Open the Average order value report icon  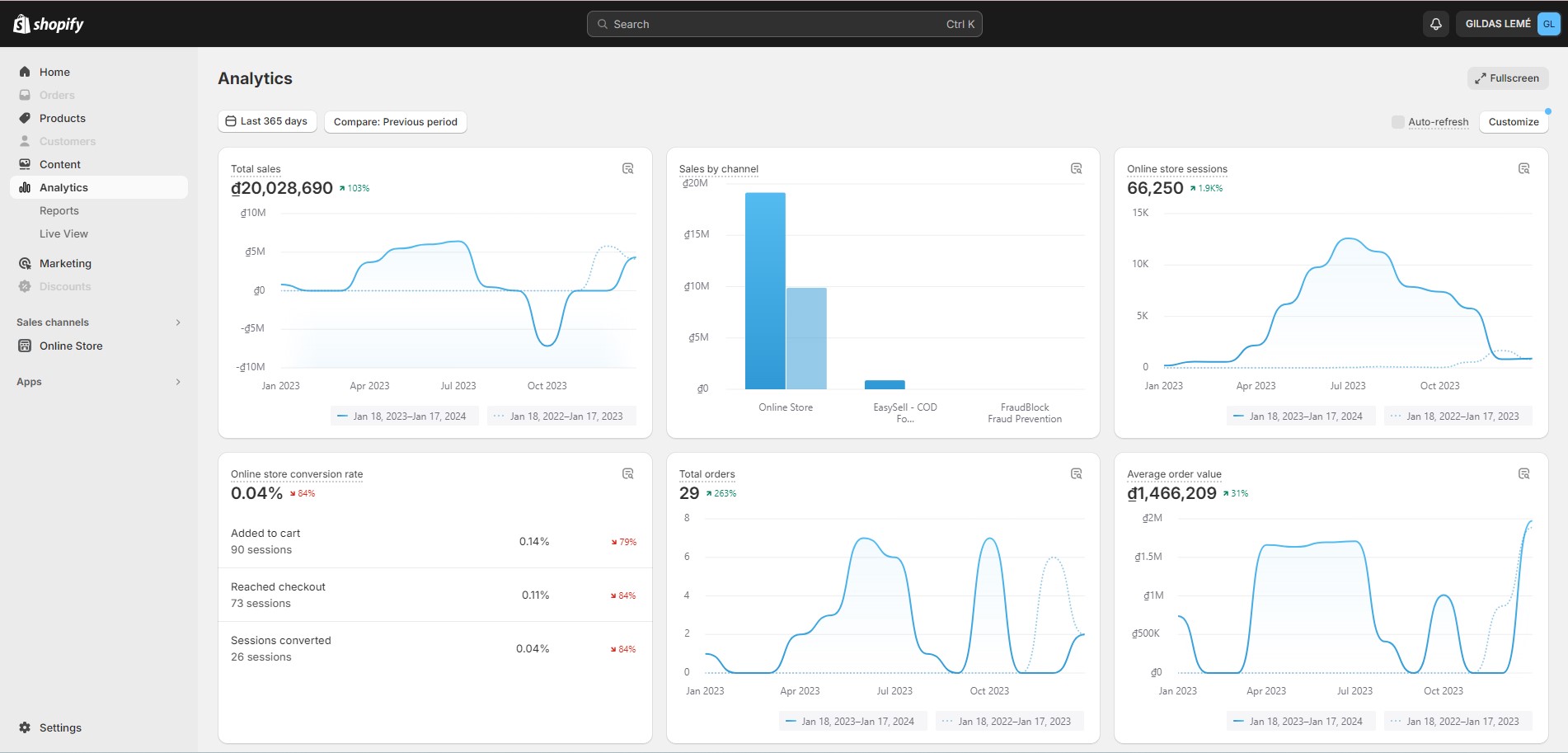pyautogui.click(x=1524, y=473)
